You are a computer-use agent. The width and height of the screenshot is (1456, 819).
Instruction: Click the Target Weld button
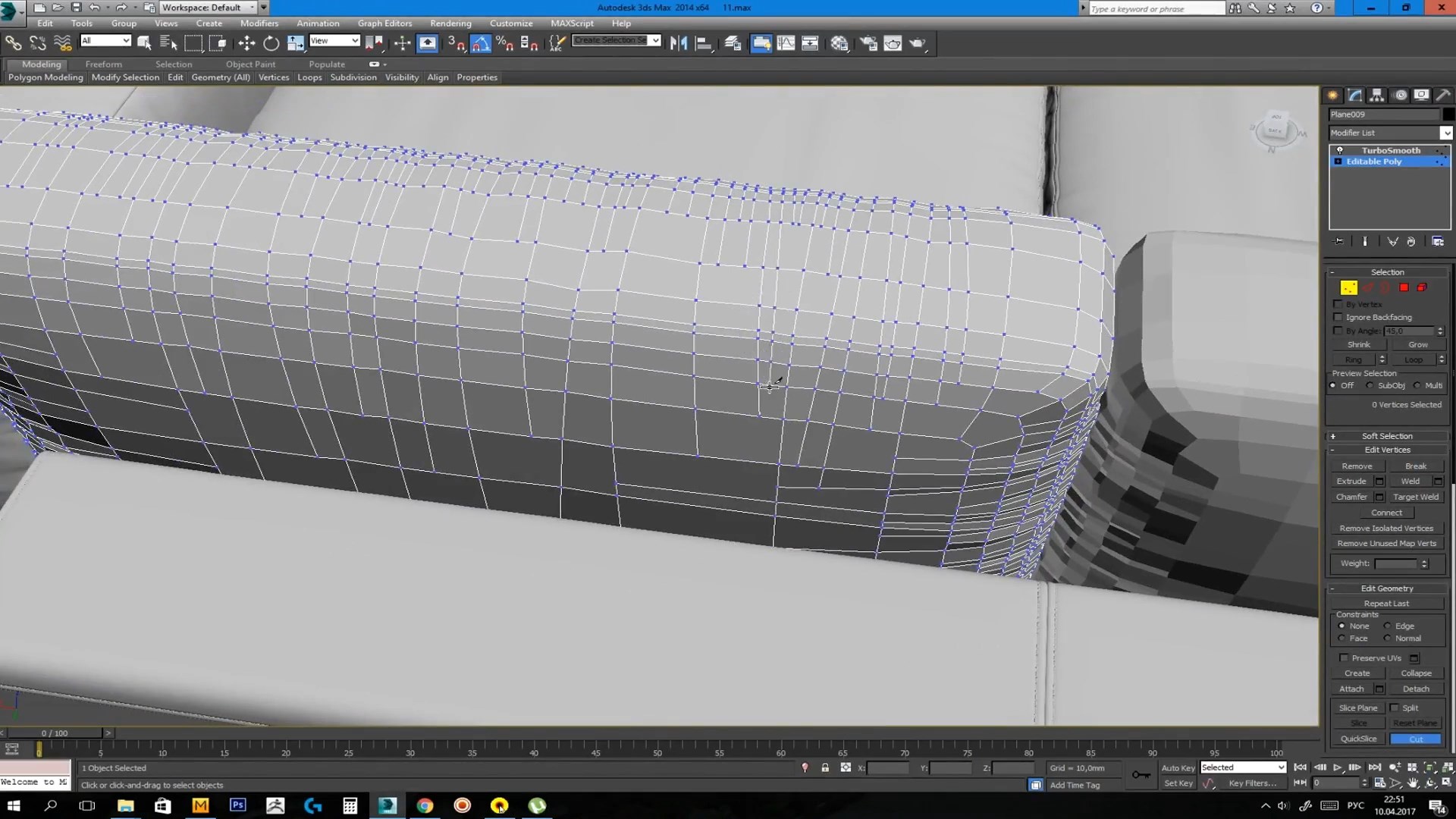tap(1415, 497)
